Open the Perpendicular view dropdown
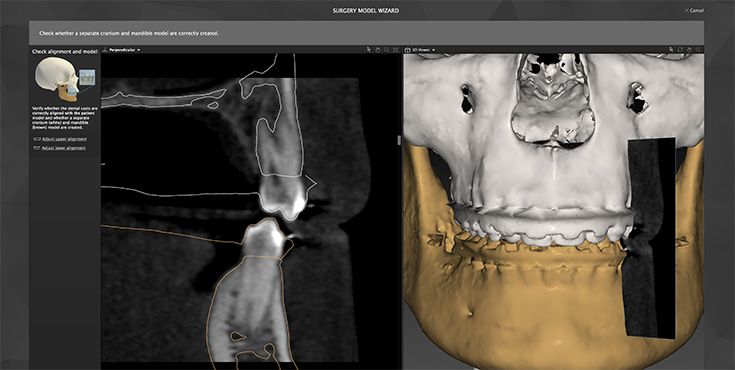 point(124,50)
